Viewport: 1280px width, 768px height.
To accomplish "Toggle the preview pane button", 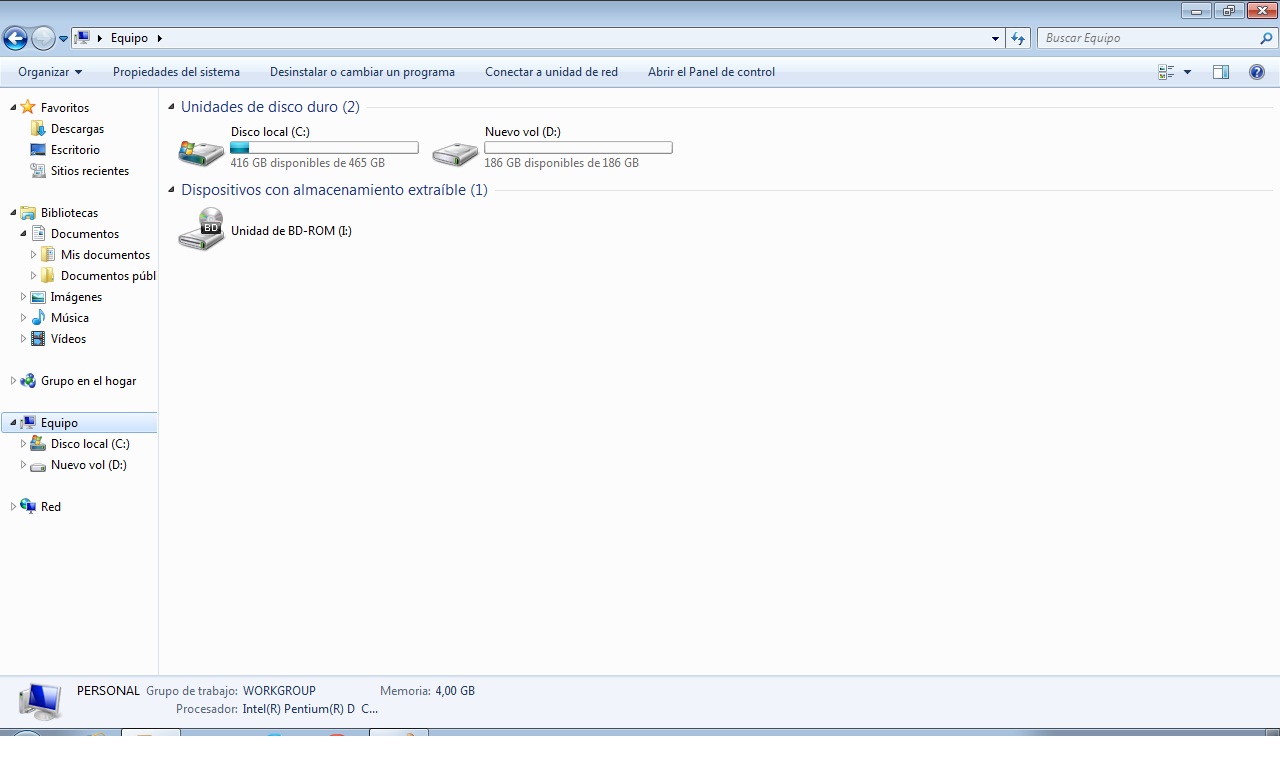I will pyautogui.click(x=1221, y=72).
